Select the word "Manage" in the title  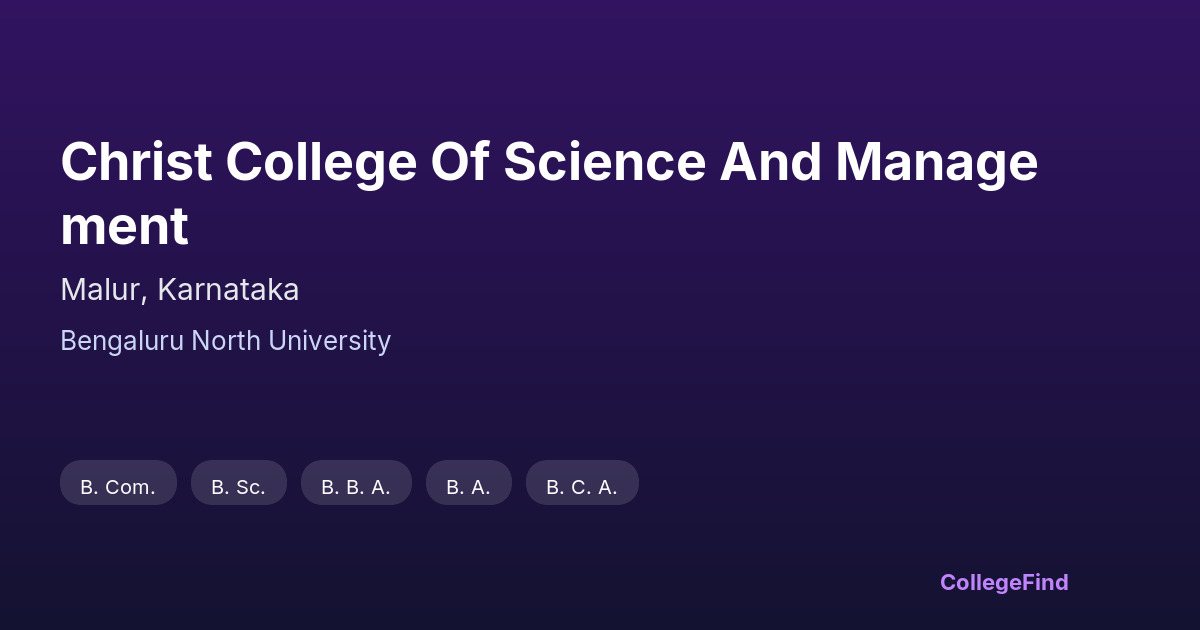(937, 163)
